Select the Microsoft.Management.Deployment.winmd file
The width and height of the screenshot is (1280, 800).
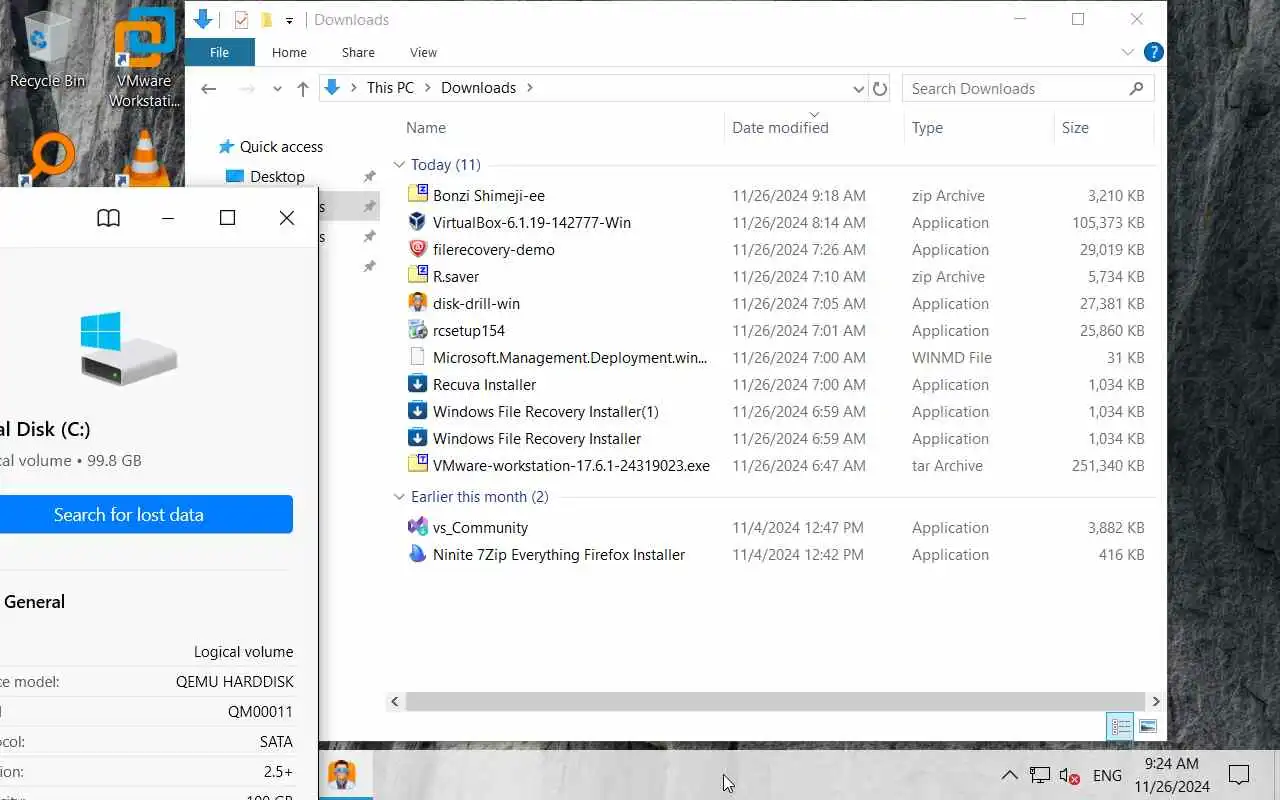(x=569, y=357)
